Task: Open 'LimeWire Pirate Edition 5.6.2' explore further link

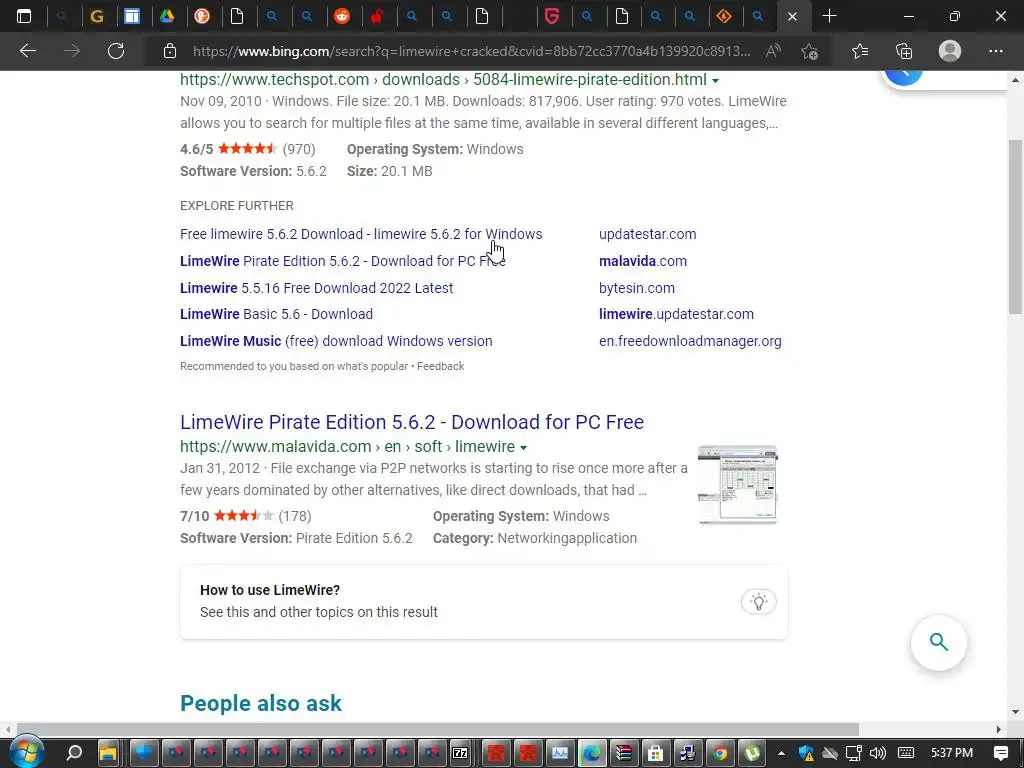Action: tap(343, 261)
